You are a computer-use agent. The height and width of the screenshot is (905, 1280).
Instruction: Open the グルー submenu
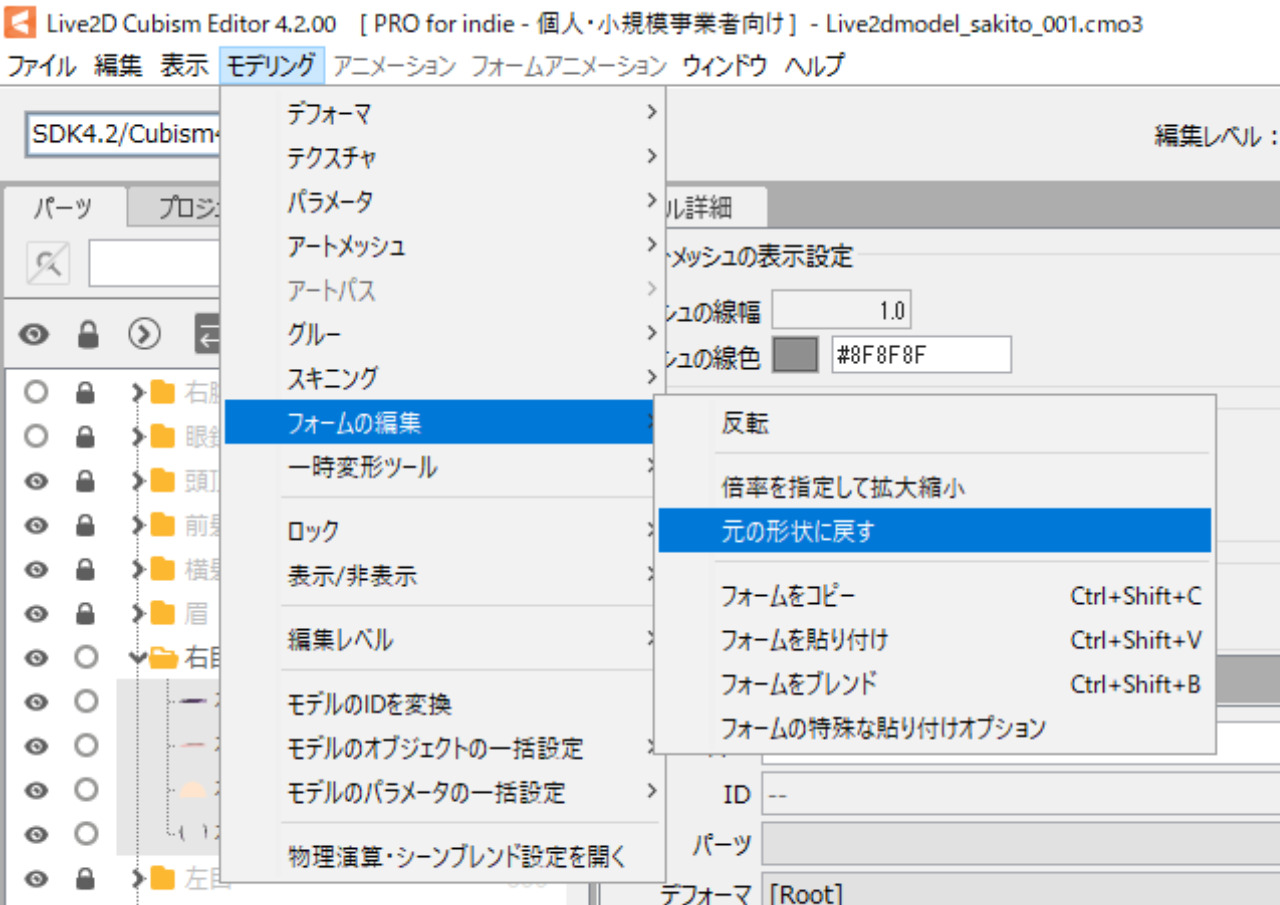(443, 334)
